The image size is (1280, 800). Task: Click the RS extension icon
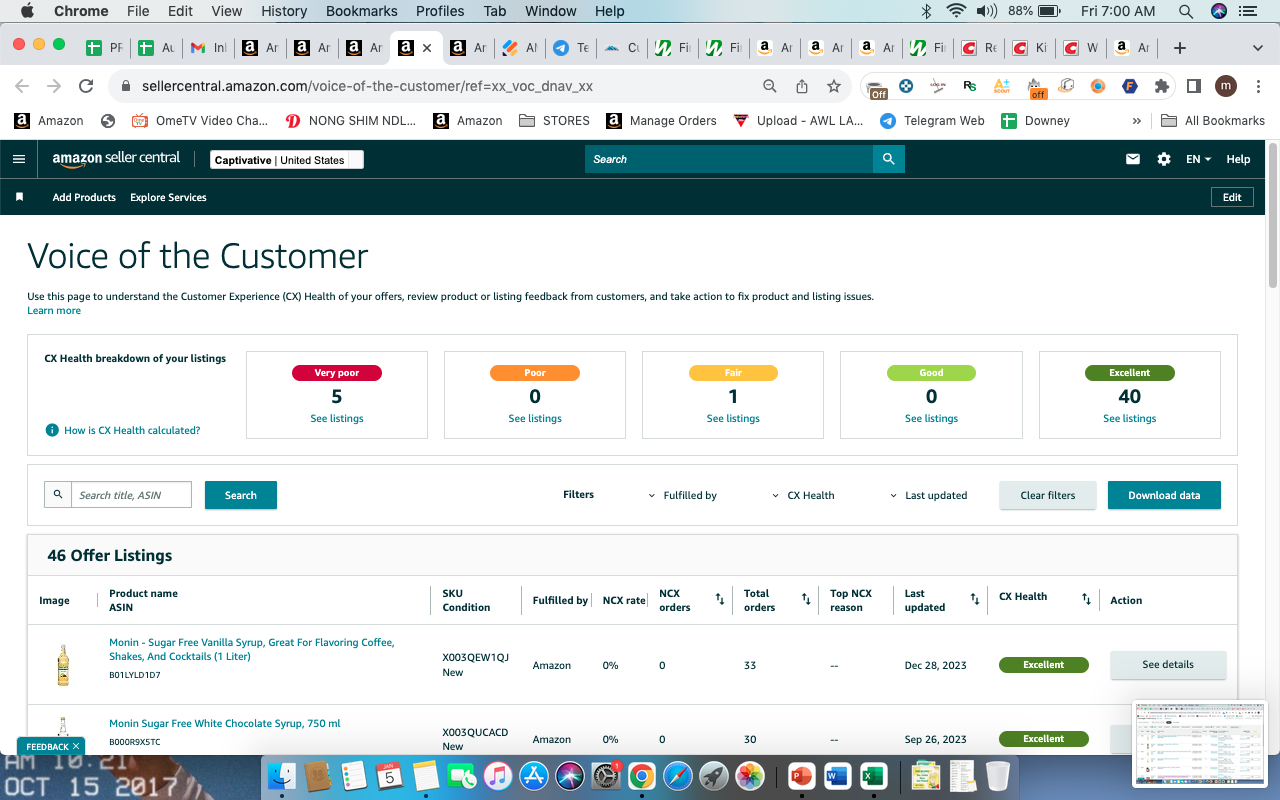969,86
